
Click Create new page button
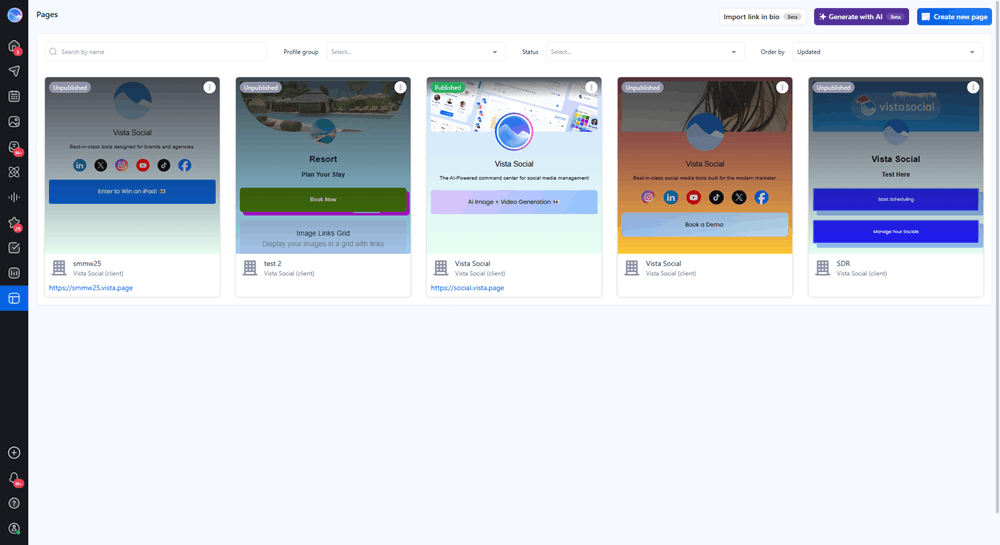[x=954, y=17]
